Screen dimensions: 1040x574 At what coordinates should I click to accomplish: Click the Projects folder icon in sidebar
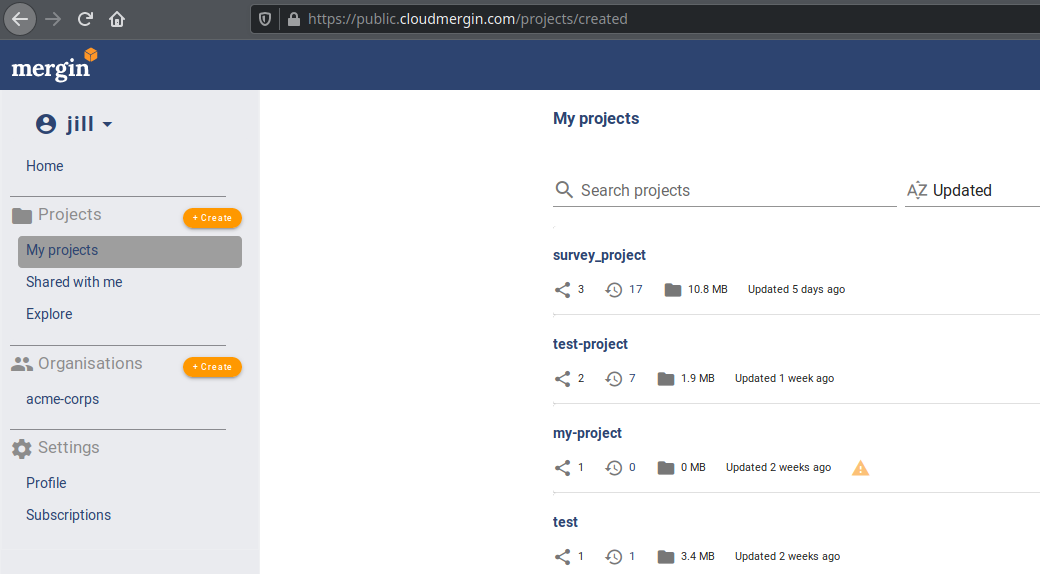point(22,216)
